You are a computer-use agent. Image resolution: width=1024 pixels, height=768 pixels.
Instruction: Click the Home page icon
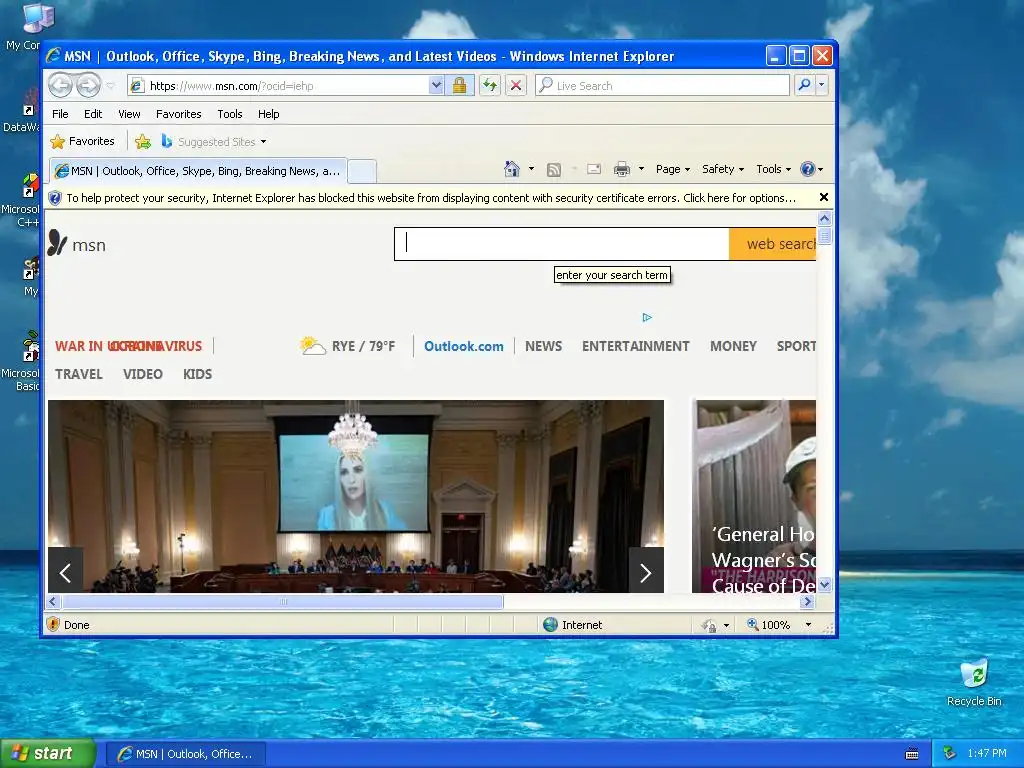[x=512, y=169]
